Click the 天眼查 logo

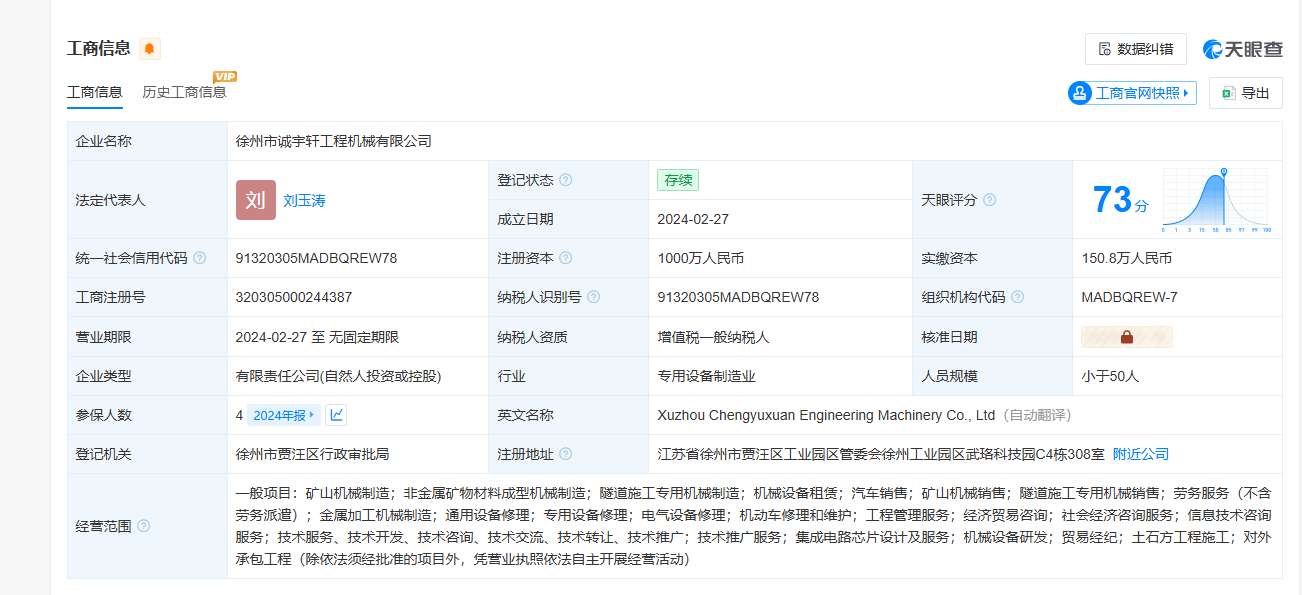click(1242, 49)
